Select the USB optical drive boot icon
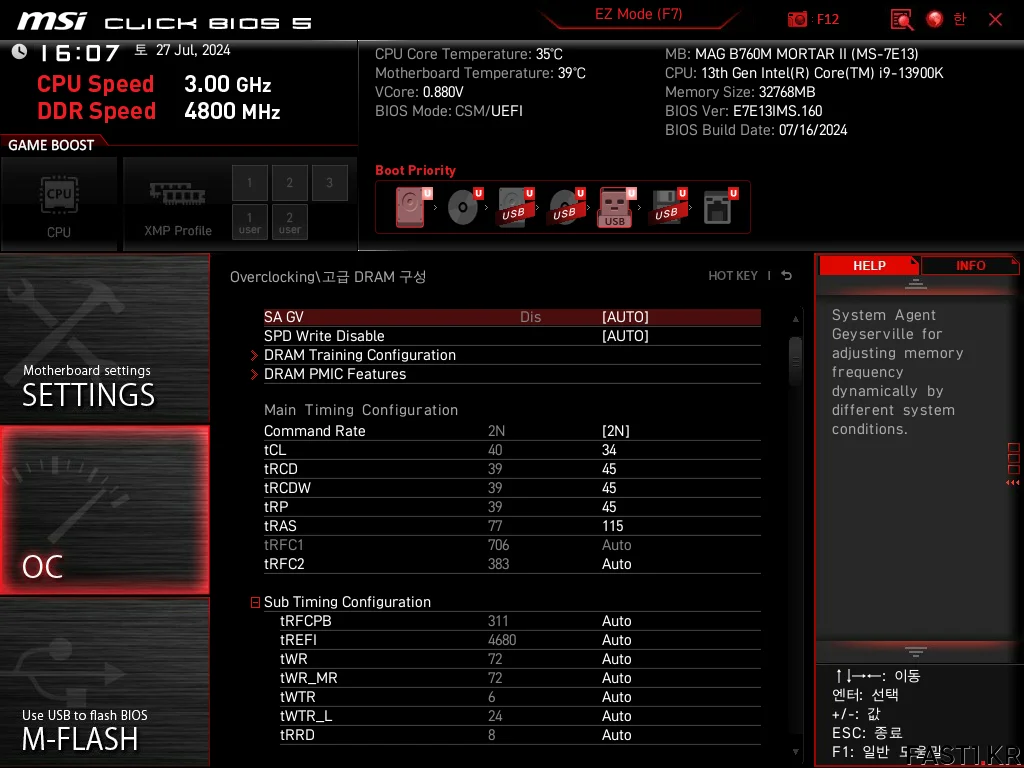 pos(566,207)
